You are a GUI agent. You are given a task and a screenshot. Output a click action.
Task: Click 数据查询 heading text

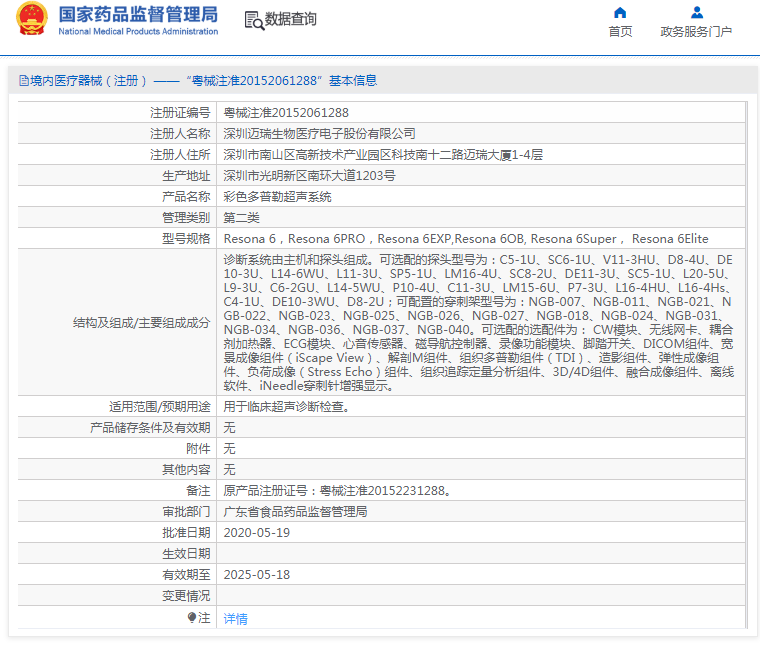tap(290, 19)
